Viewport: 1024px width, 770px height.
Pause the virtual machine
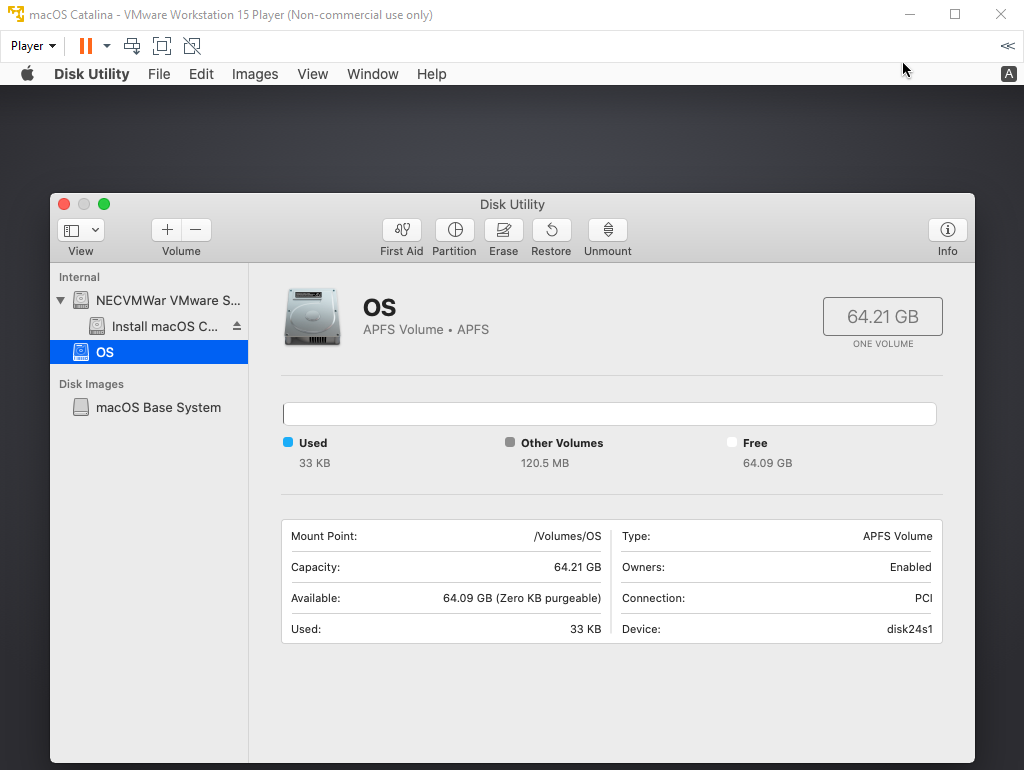[86, 46]
